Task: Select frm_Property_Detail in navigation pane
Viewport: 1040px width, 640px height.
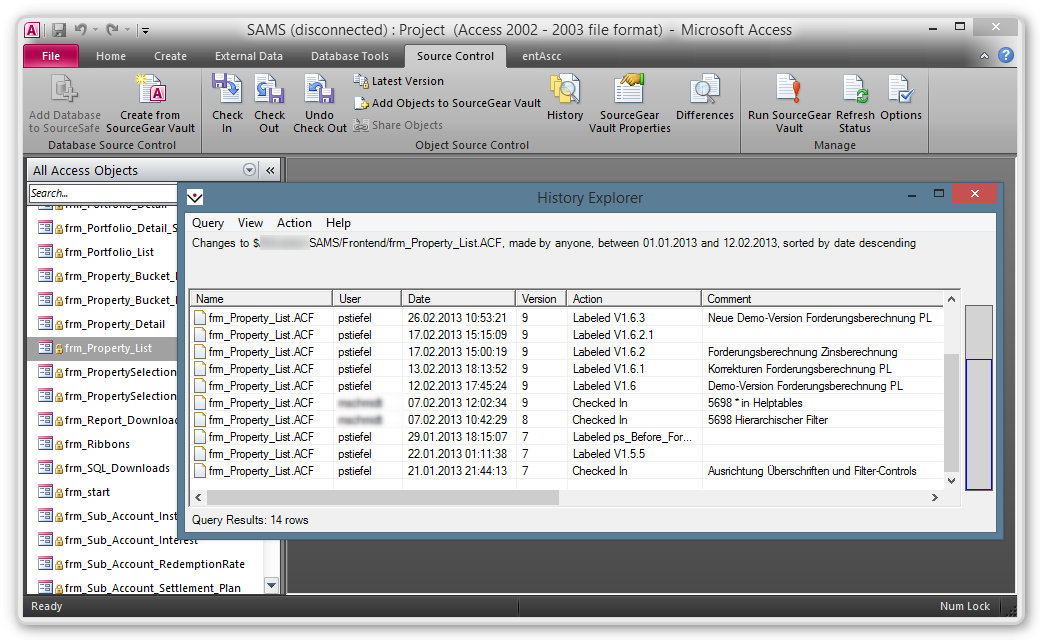Action: [102, 324]
